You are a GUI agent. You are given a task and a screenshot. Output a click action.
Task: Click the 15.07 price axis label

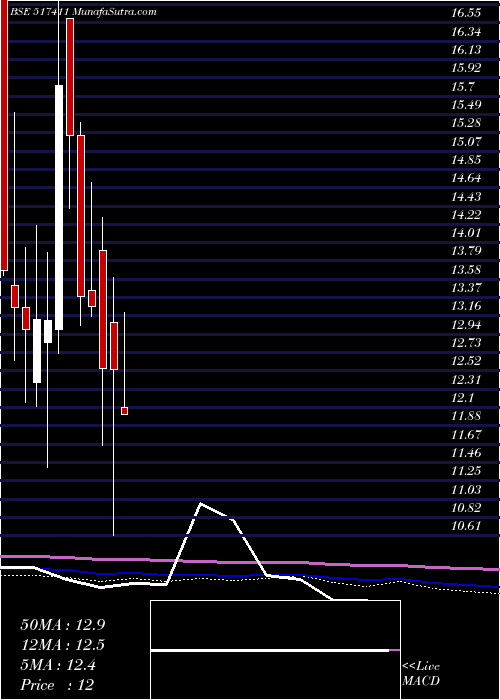466,142
